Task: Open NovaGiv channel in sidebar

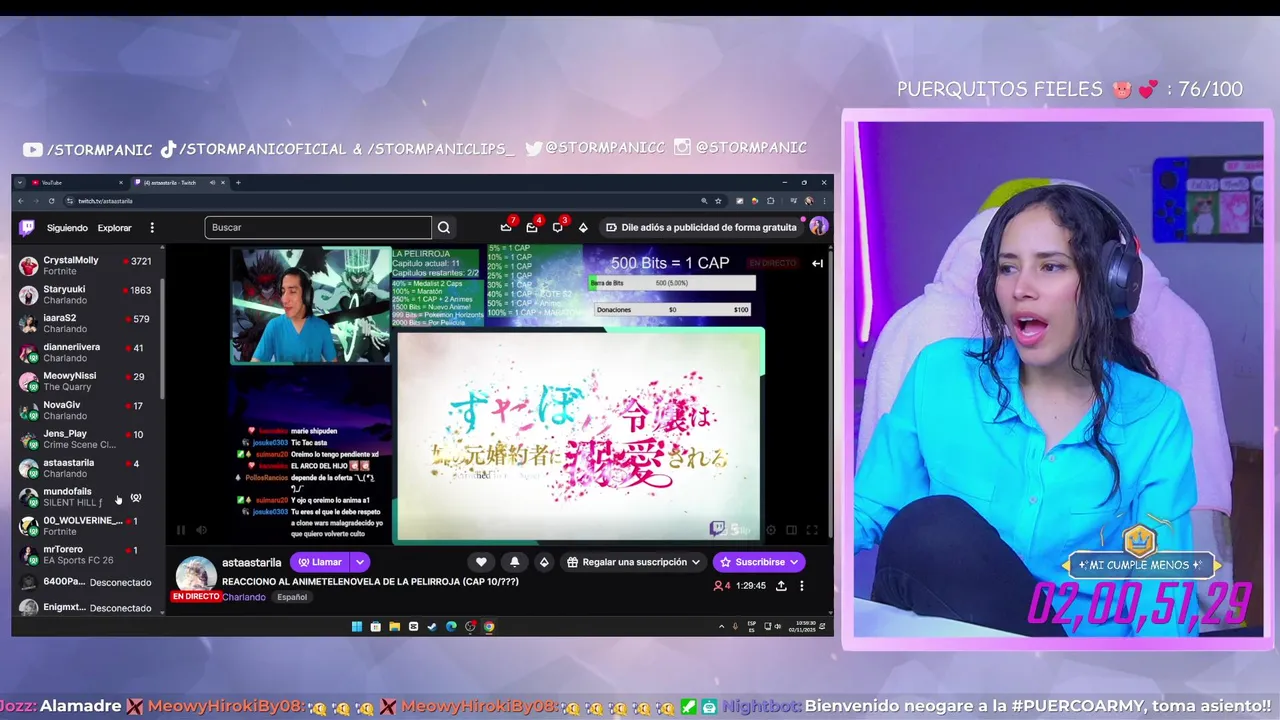Action: pyautogui.click(x=88, y=410)
